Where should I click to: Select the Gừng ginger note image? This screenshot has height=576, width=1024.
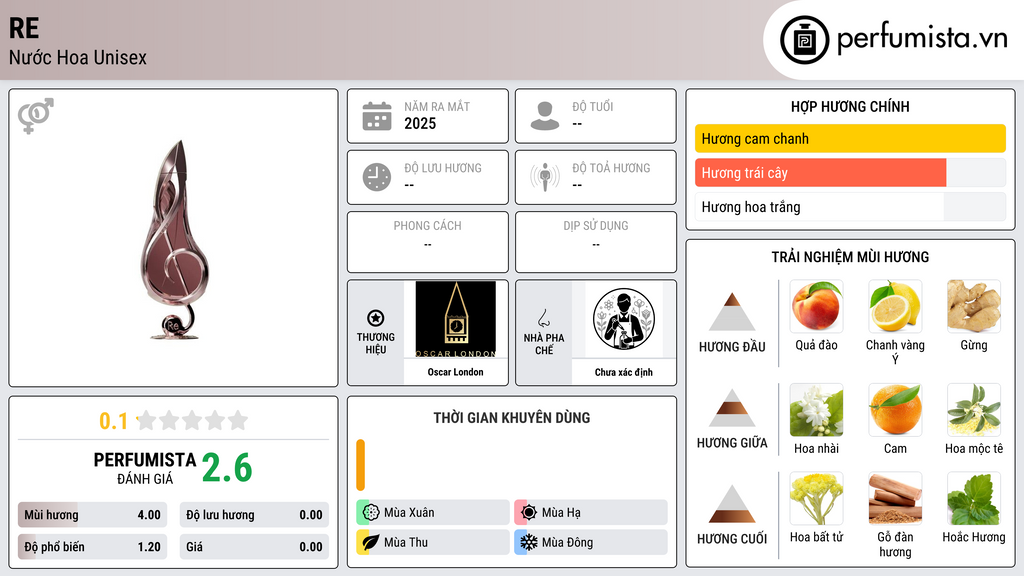pos(974,306)
